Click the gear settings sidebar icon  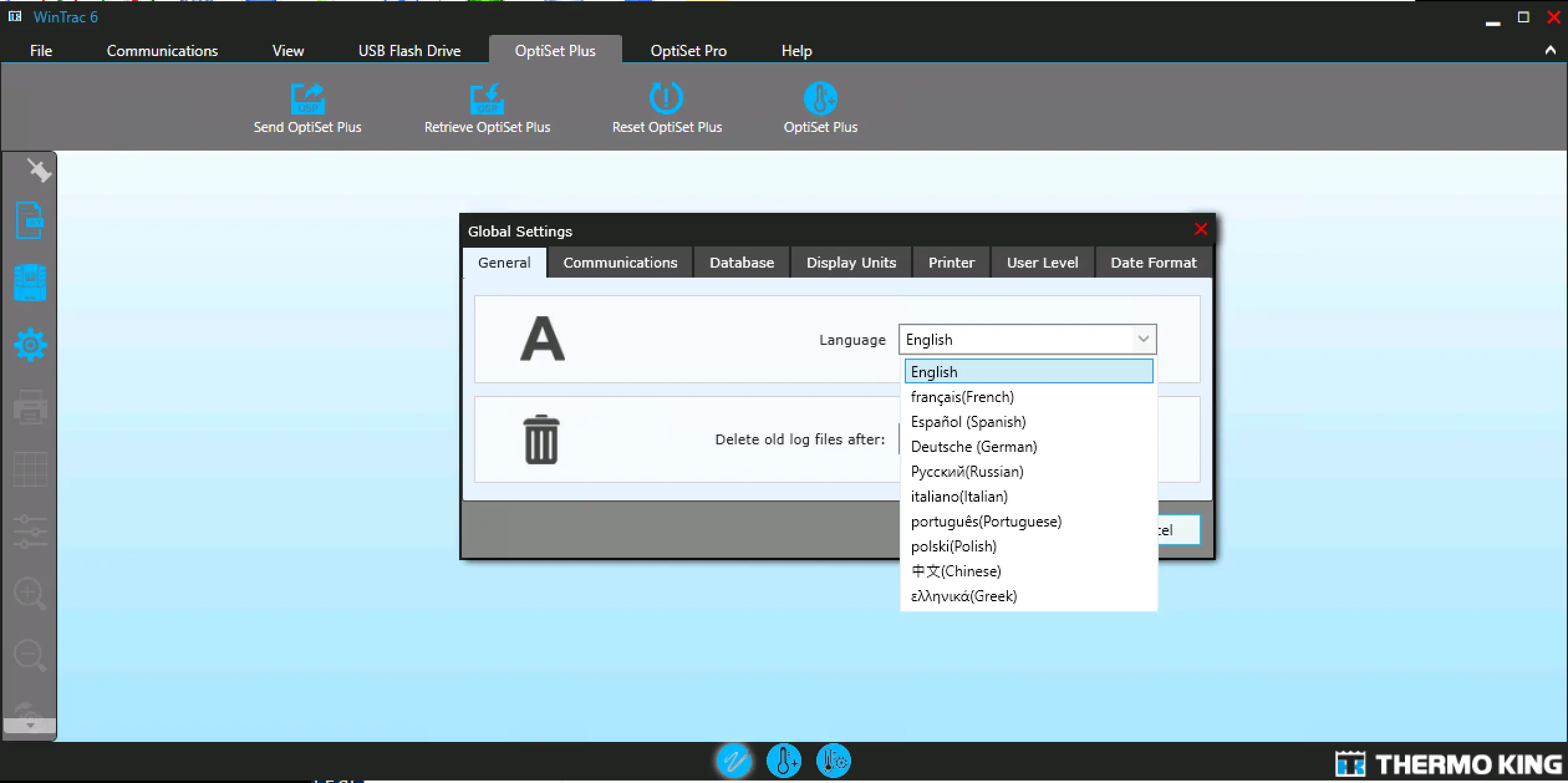point(30,345)
